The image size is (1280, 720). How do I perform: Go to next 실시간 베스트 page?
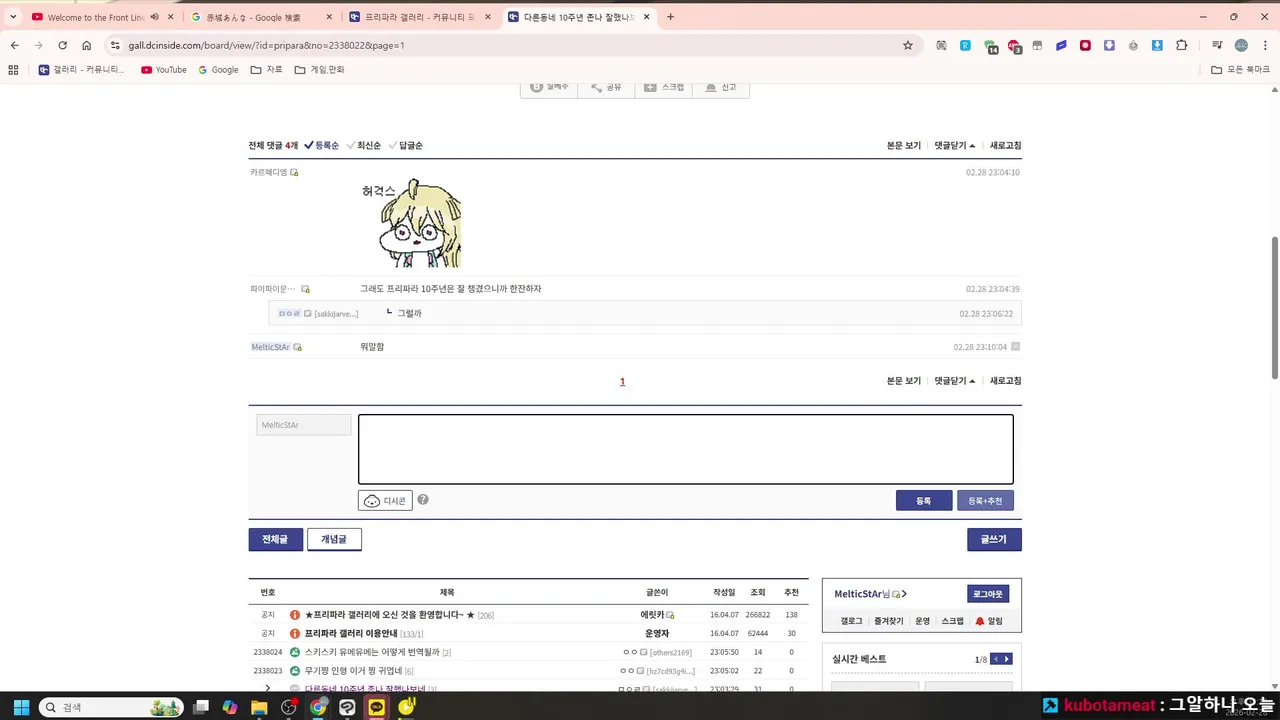click(x=1007, y=659)
